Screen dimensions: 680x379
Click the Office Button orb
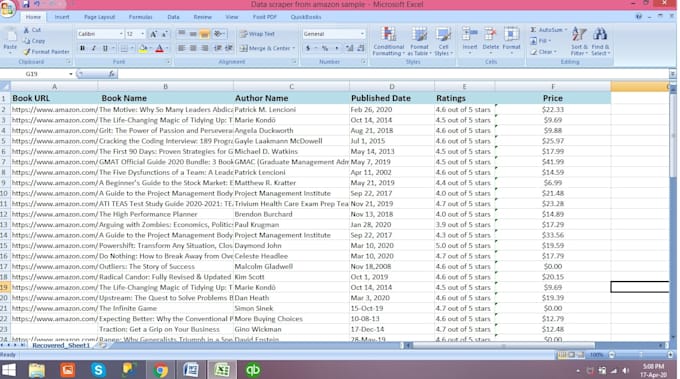[x=7, y=9]
